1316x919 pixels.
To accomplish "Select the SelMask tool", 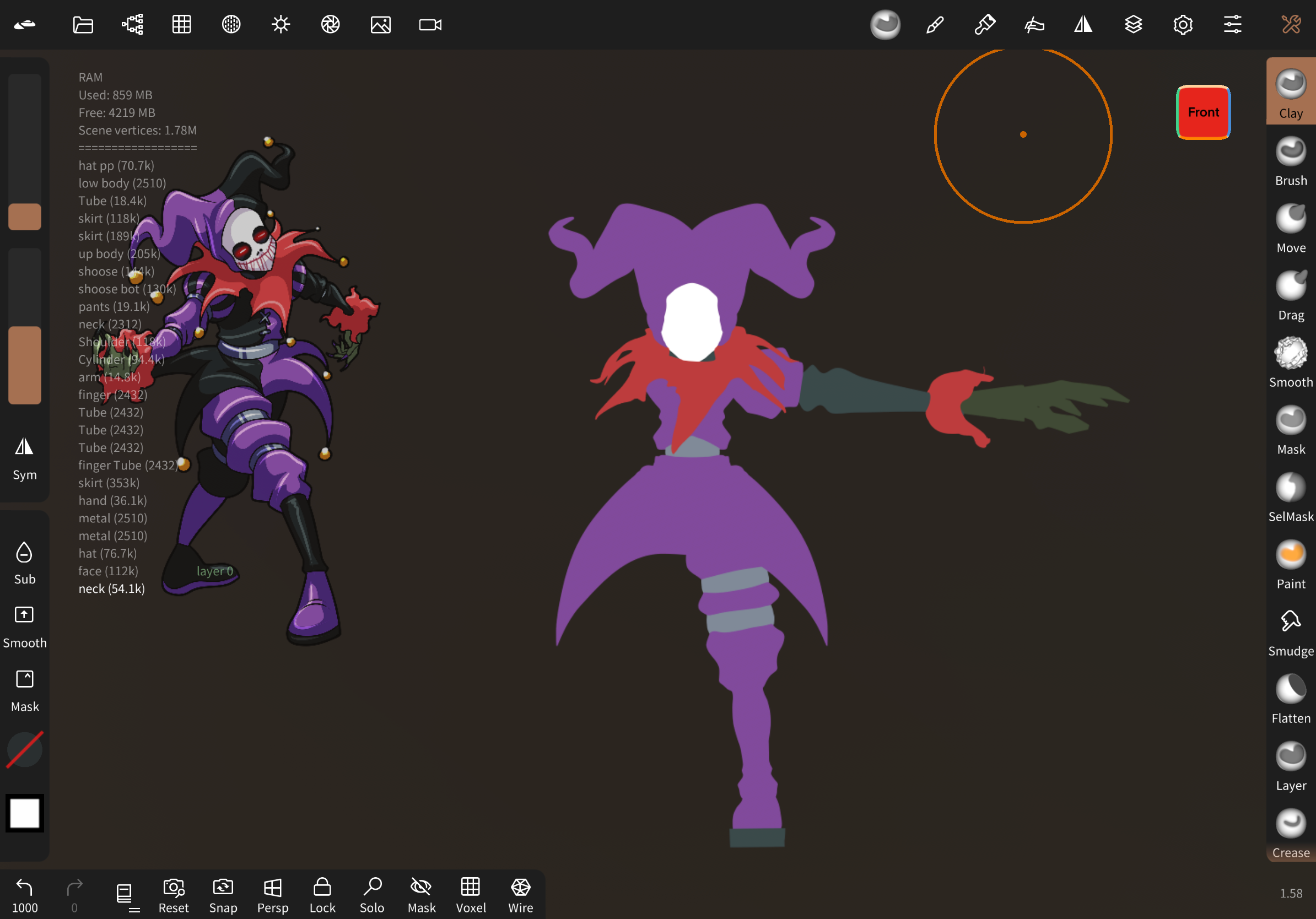I will [1291, 497].
